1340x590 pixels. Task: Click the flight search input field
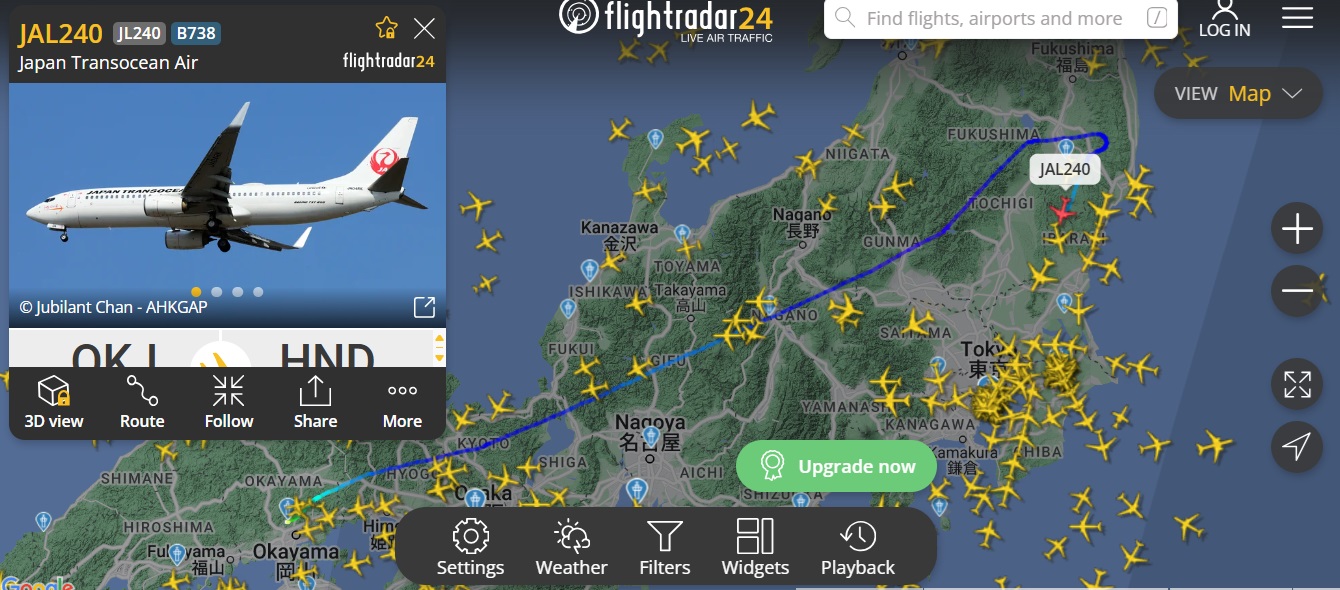[1000, 18]
